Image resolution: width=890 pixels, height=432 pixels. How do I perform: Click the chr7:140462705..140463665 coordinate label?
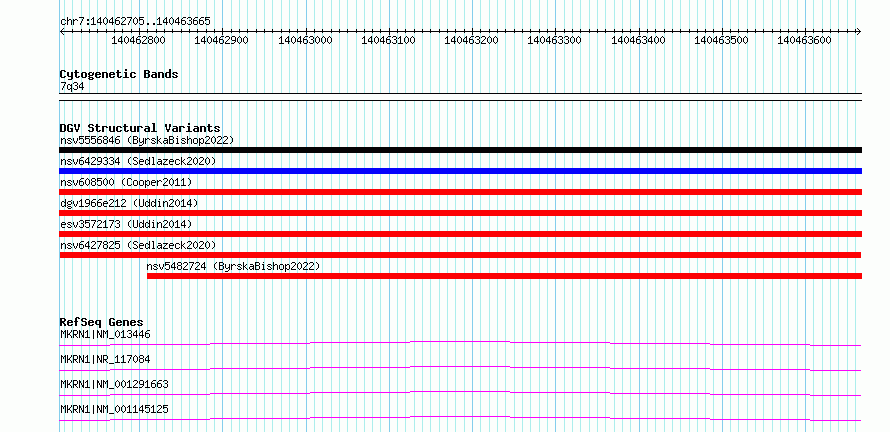pos(135,22)
